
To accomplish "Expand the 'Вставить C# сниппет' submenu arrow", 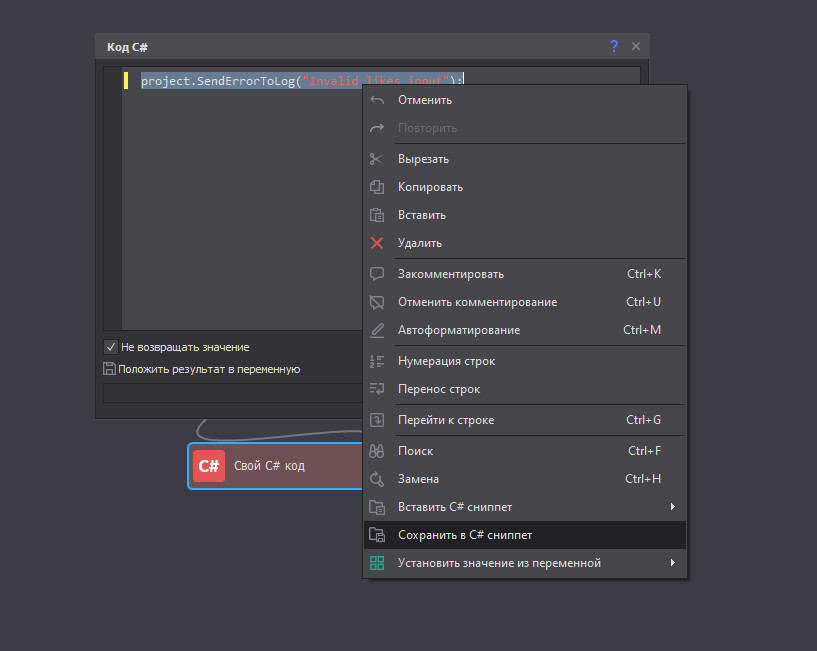I will coord(672,507).
